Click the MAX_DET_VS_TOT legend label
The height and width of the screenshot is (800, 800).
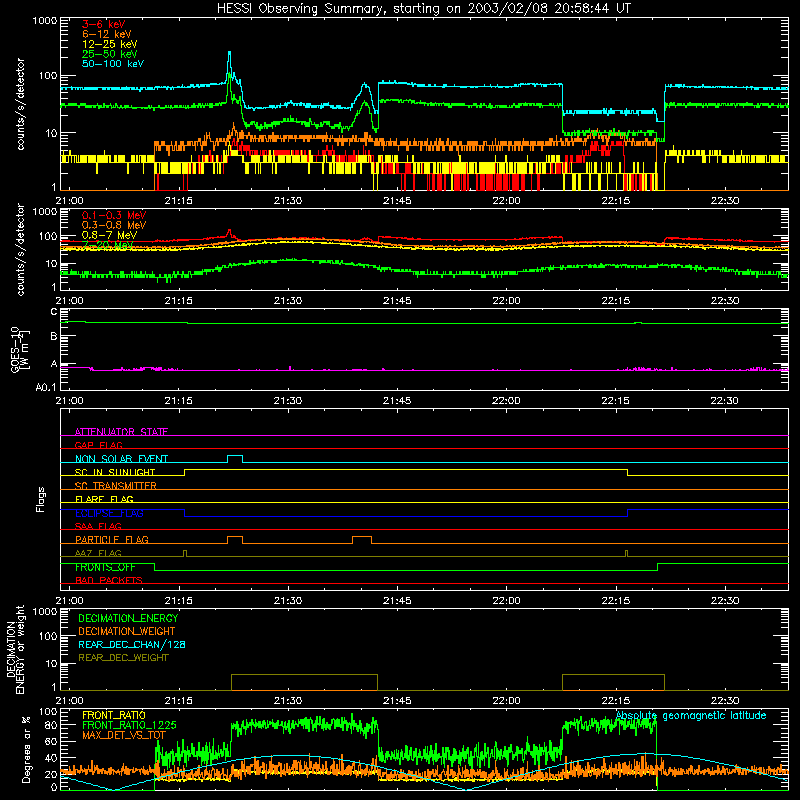point(124,735)
